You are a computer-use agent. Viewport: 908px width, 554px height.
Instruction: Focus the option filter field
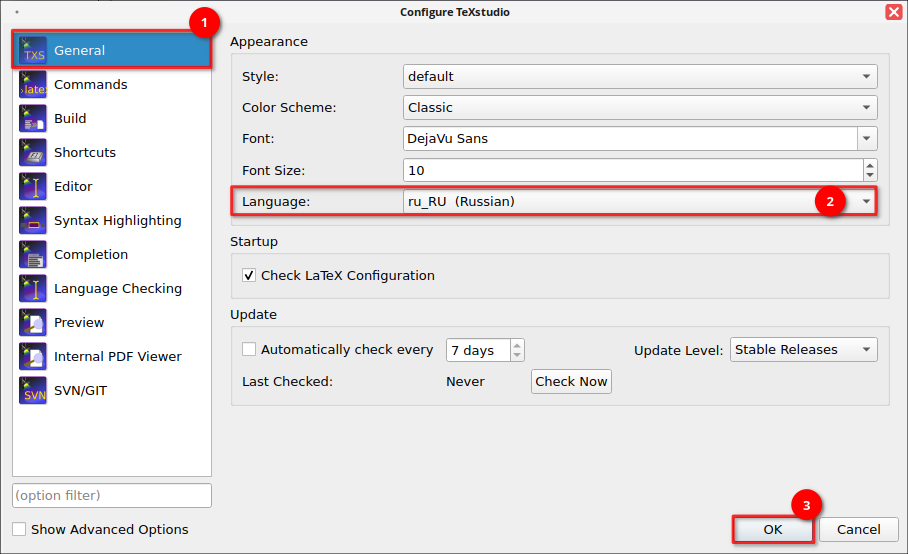click(x=112, y=496)
